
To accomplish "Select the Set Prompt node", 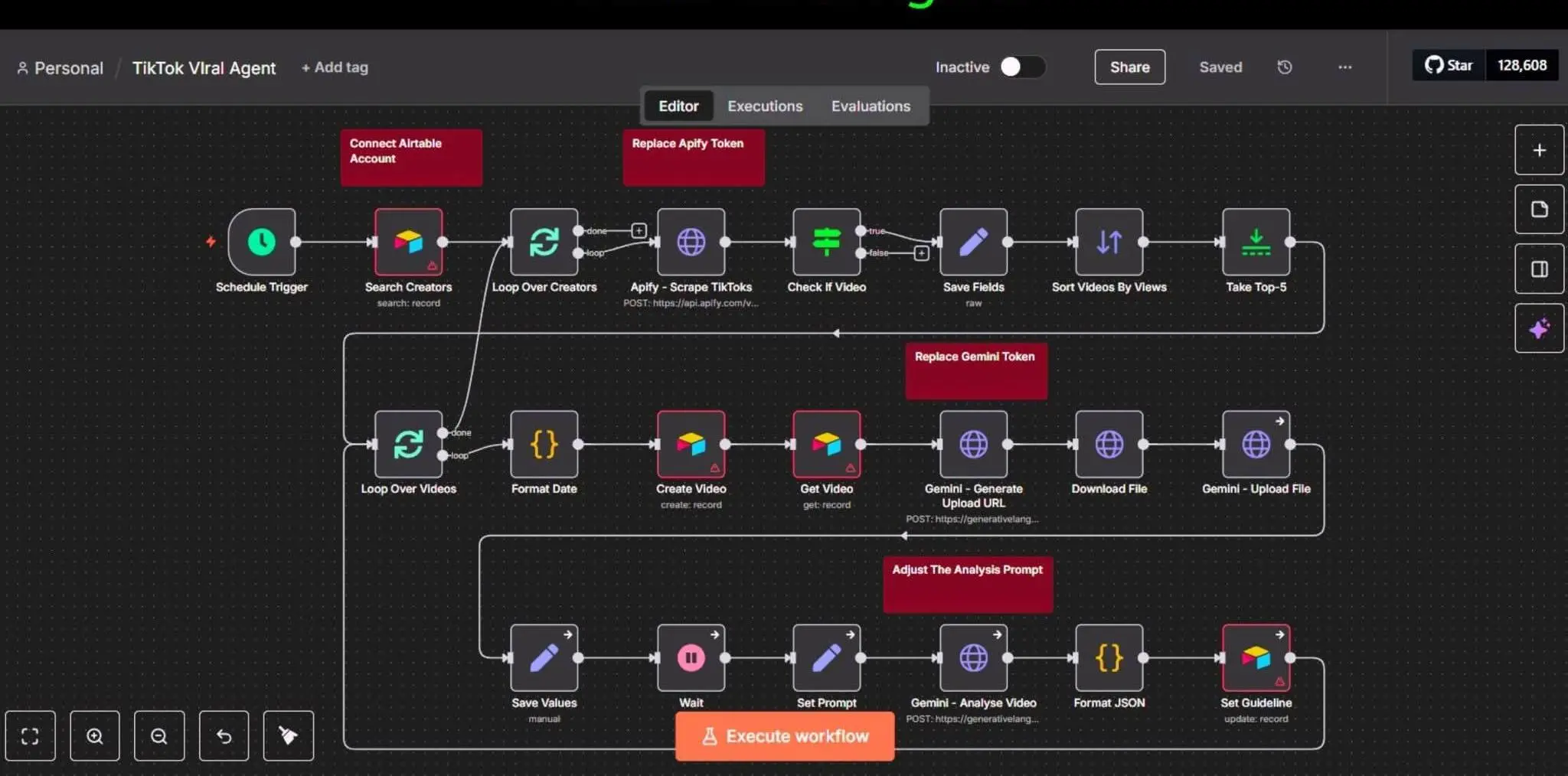I will tap(826, 657).
